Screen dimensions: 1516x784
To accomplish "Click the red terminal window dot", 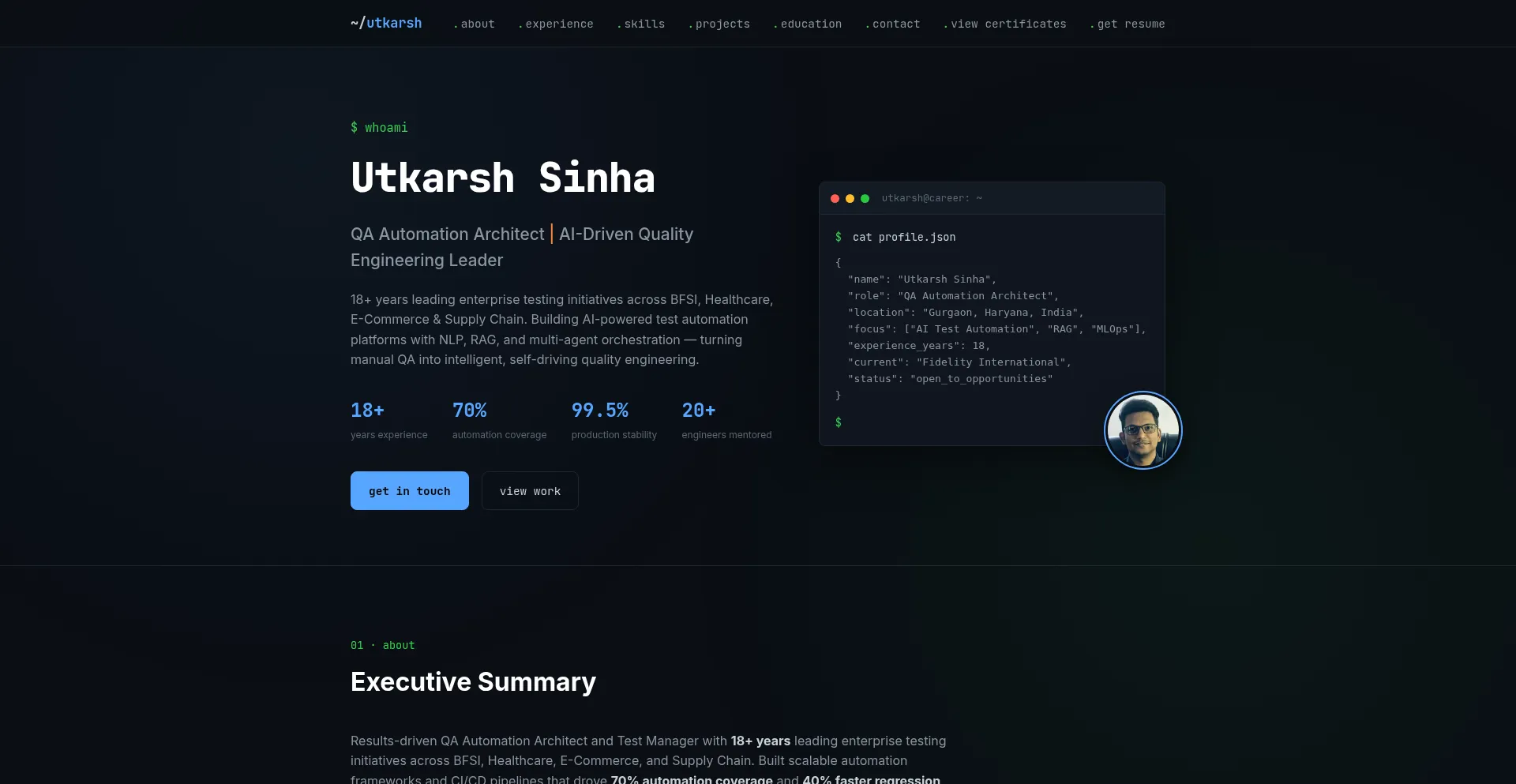I will tap(835, 199).
